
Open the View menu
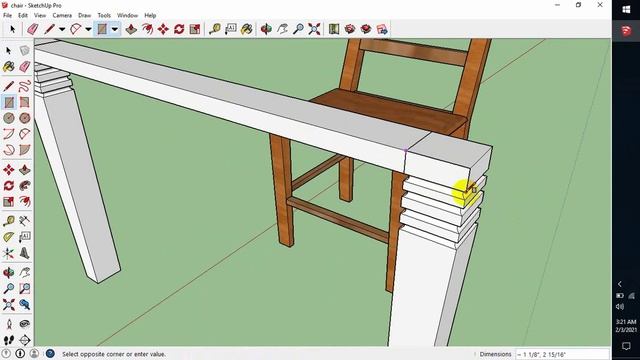pos(40,15)
